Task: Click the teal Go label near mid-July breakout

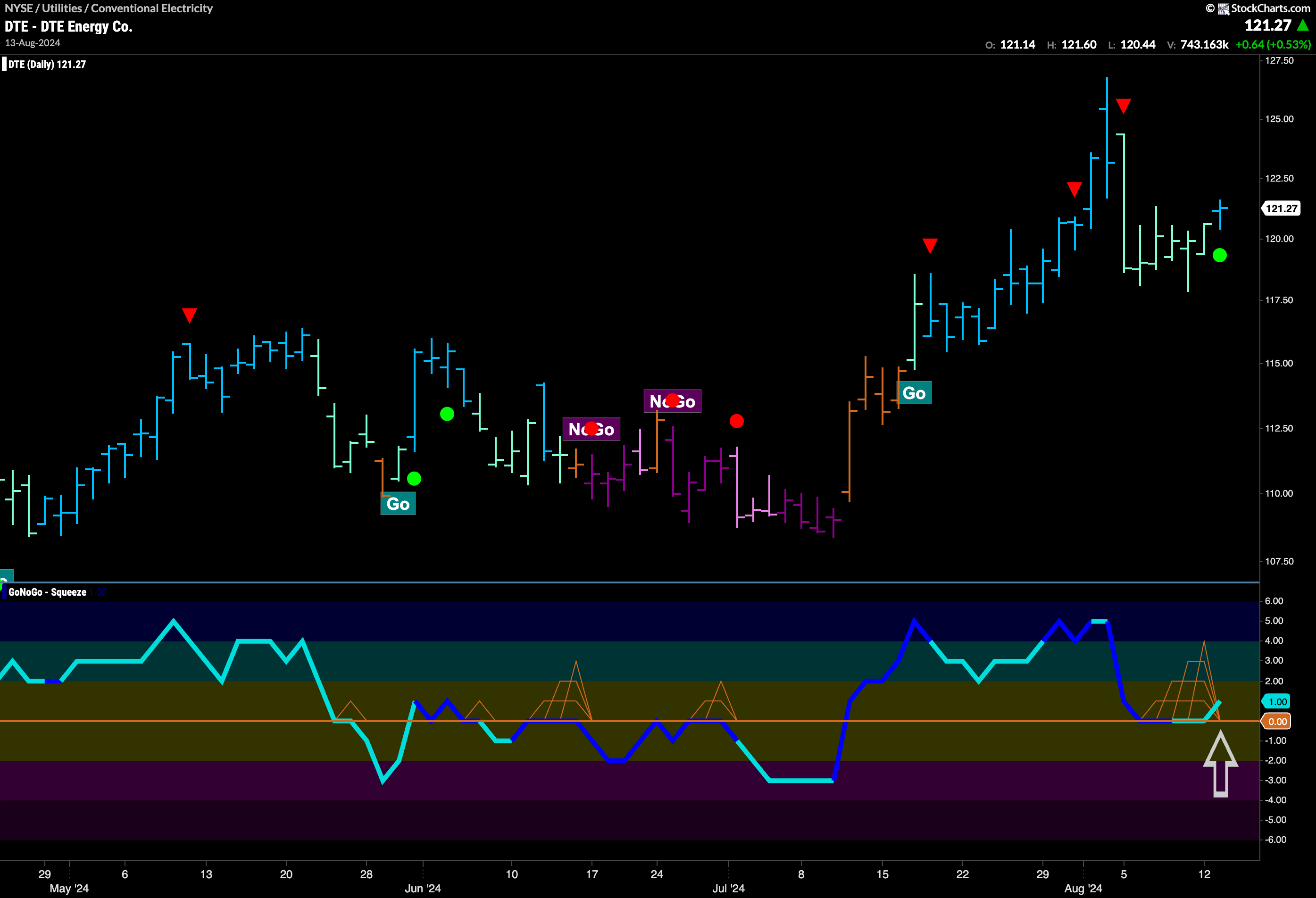Action: (914, 393)
